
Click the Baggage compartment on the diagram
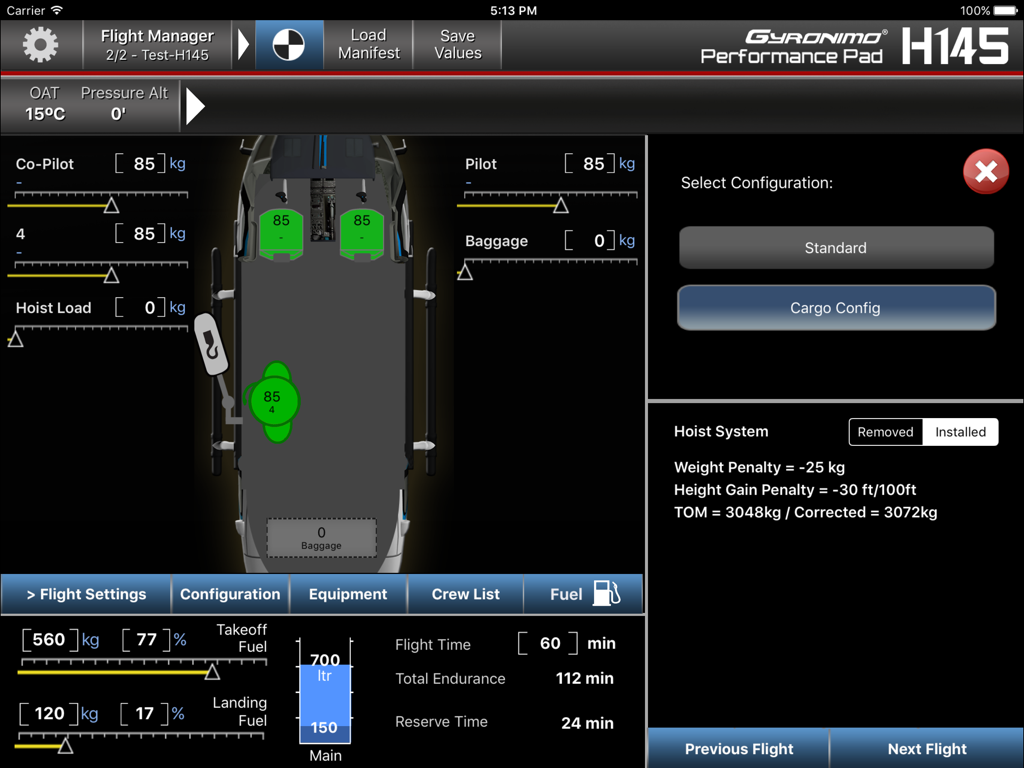tap(322, 537)
